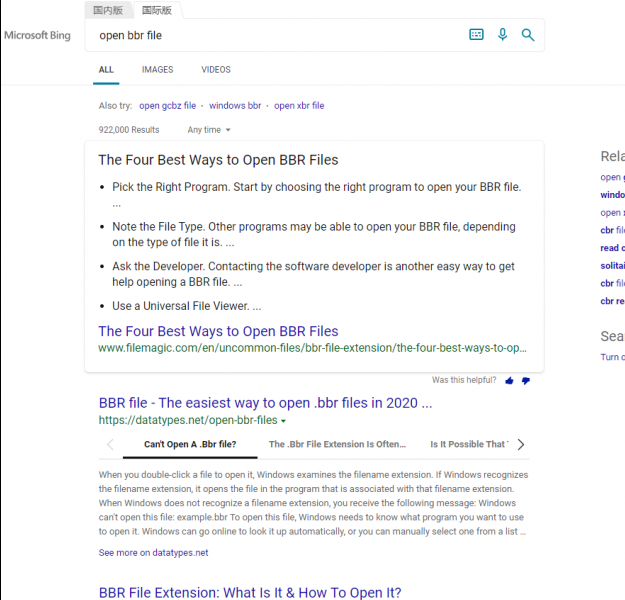This screenshot has width=625, height=600.
Task: Click See more on datatypes.net
Action: point(153,552)
